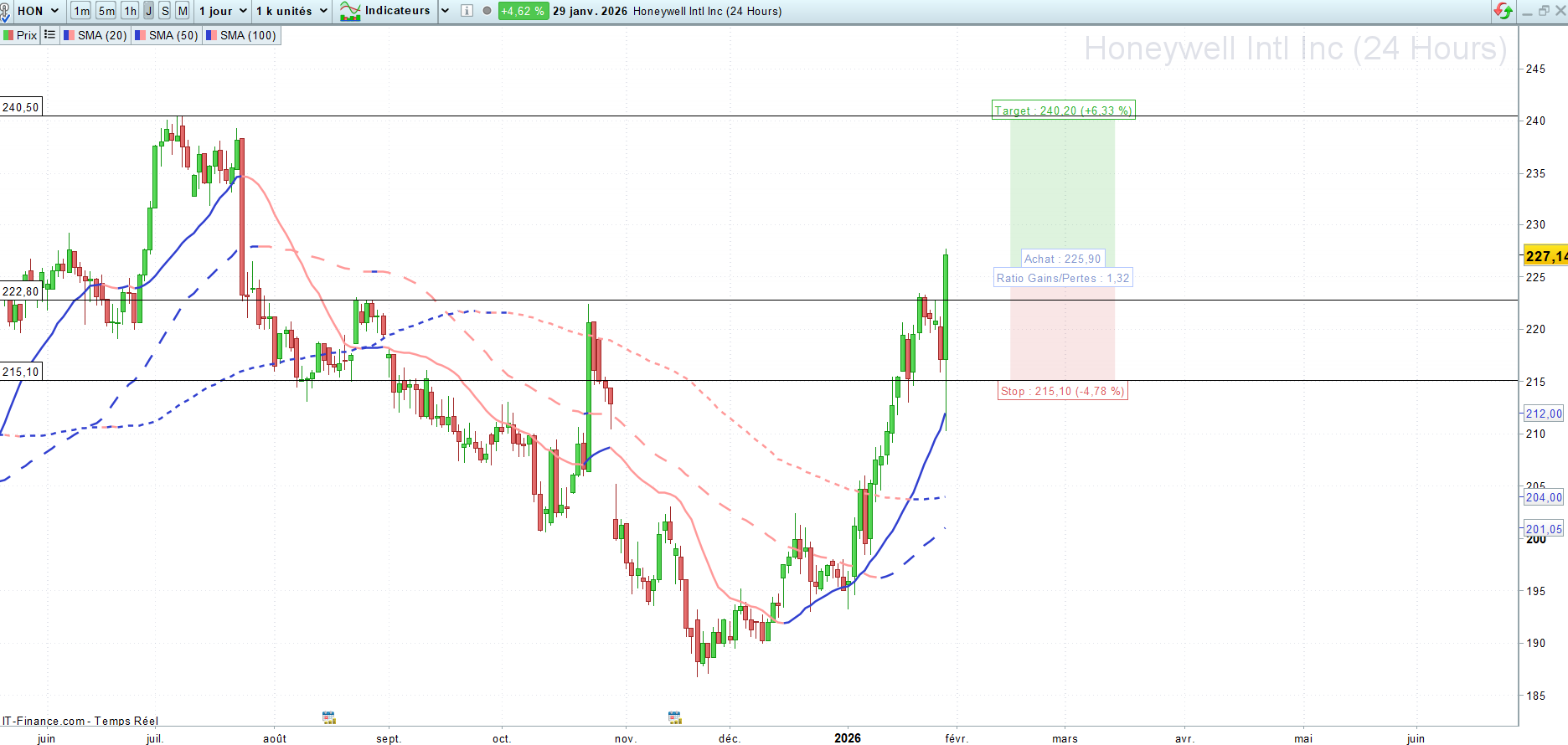Select the 215,10 horizontal line label

point(21,372)
